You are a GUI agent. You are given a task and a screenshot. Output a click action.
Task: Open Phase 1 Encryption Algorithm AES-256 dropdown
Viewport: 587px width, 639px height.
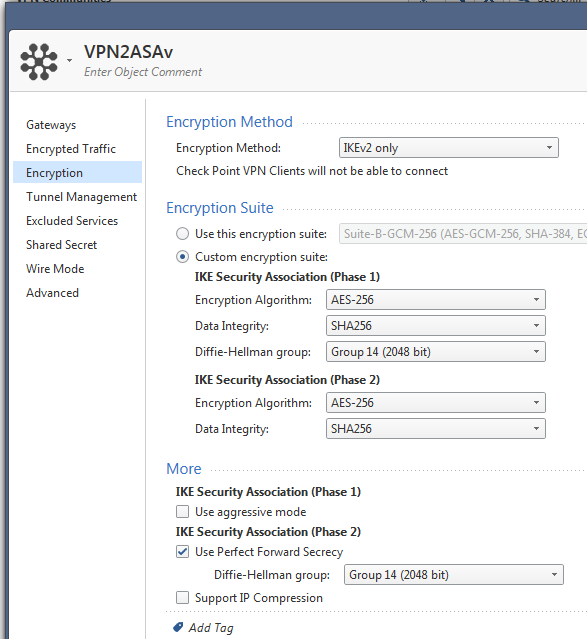(436, 300)
